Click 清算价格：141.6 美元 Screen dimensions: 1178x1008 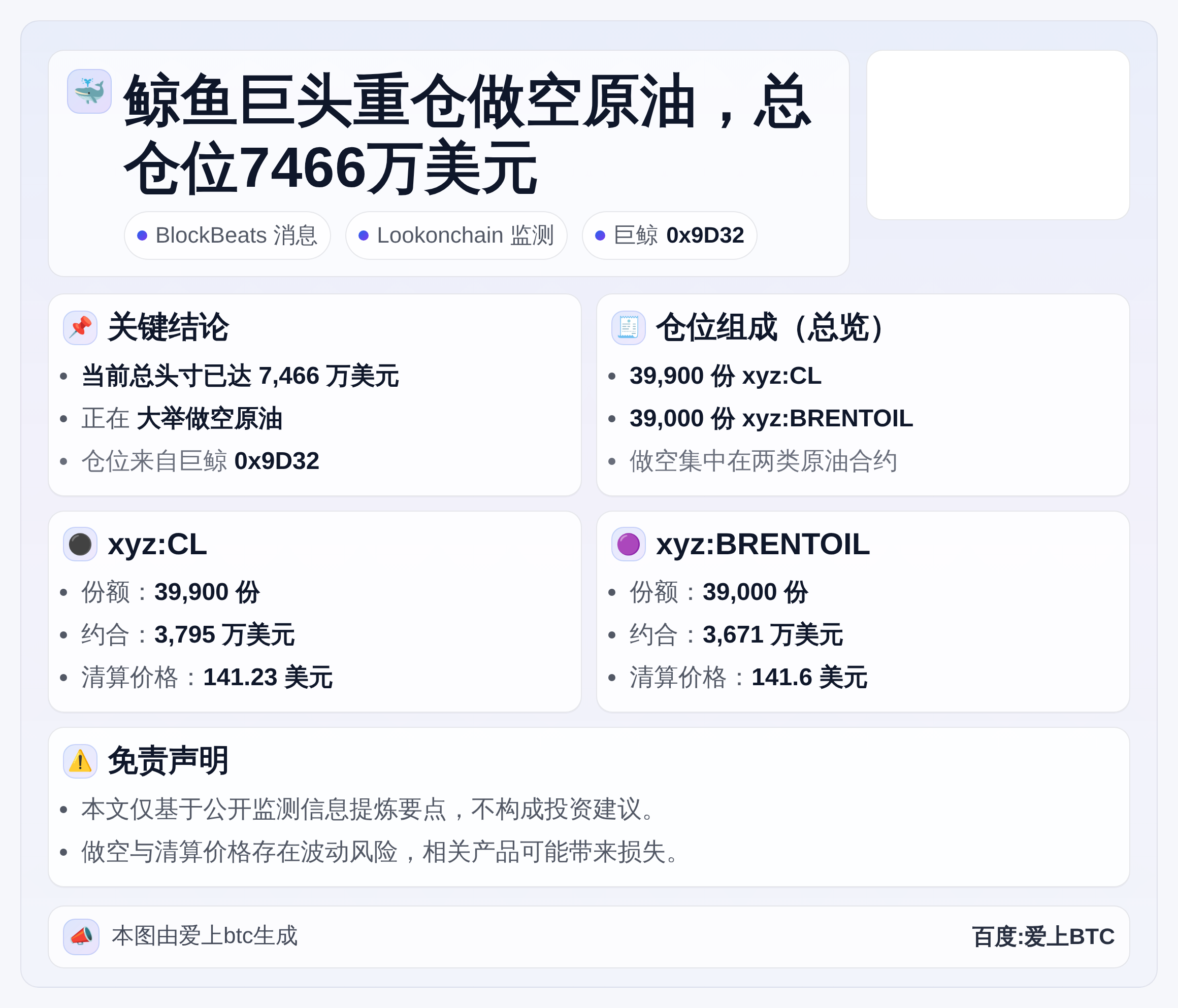(749, 677)
